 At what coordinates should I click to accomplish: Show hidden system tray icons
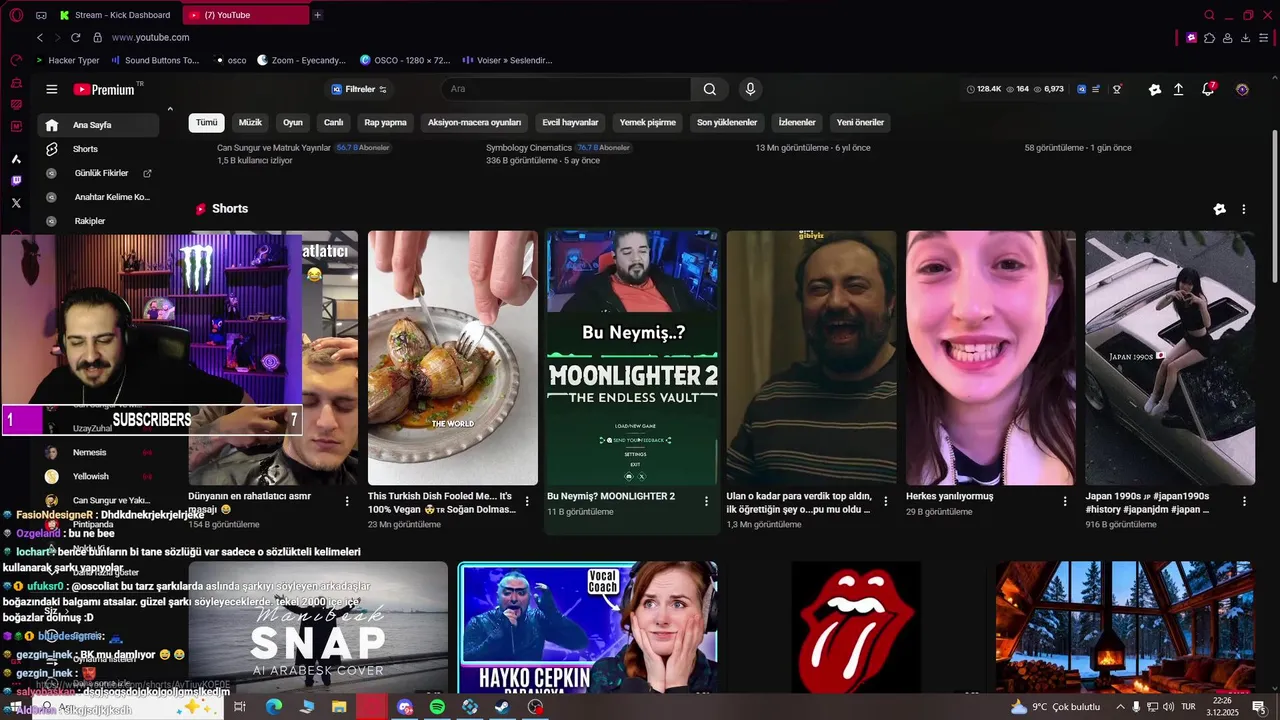1120,707
